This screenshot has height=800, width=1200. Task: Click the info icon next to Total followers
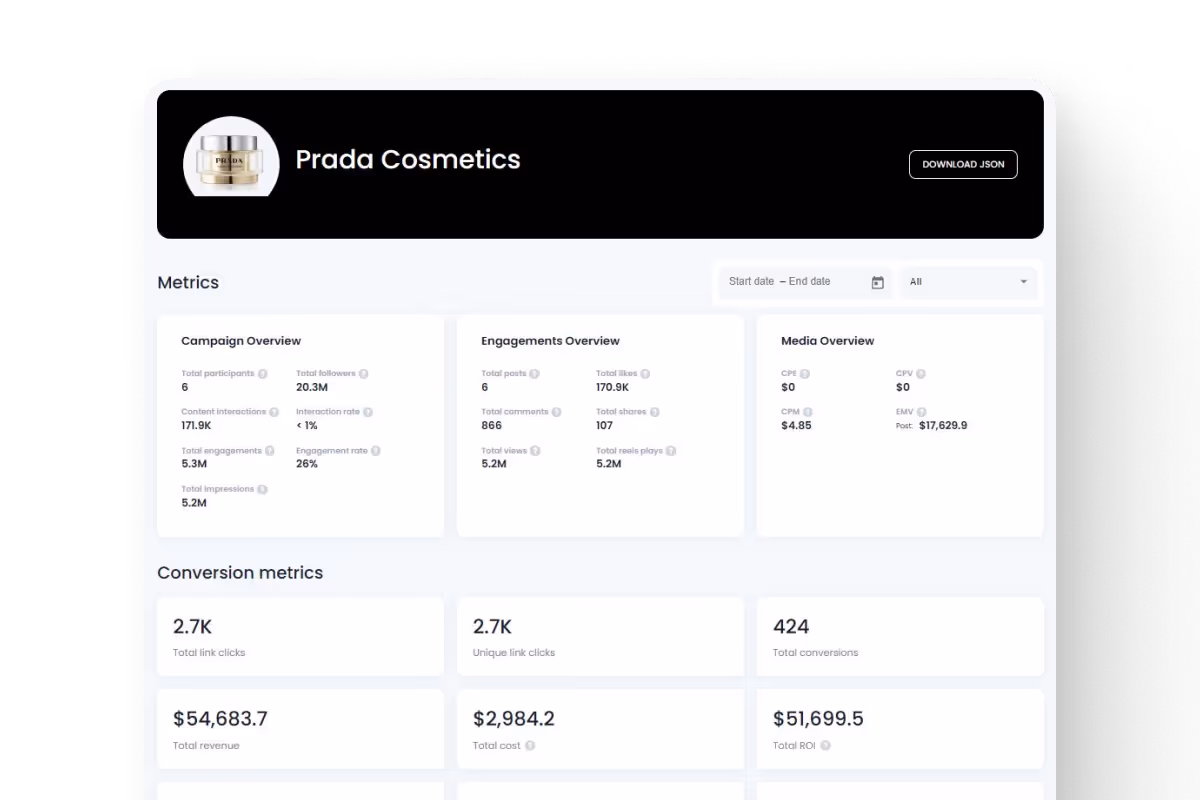click(363, 374)
